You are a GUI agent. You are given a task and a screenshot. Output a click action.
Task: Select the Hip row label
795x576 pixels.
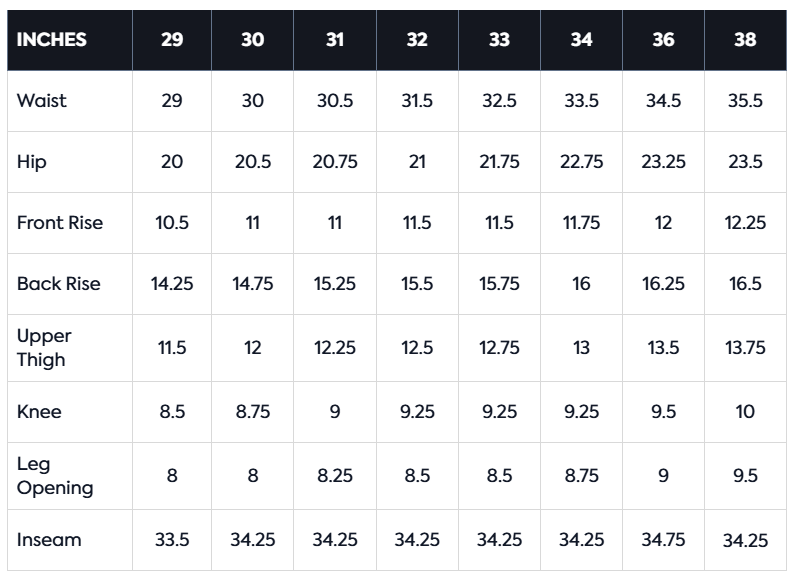(32, 162)
